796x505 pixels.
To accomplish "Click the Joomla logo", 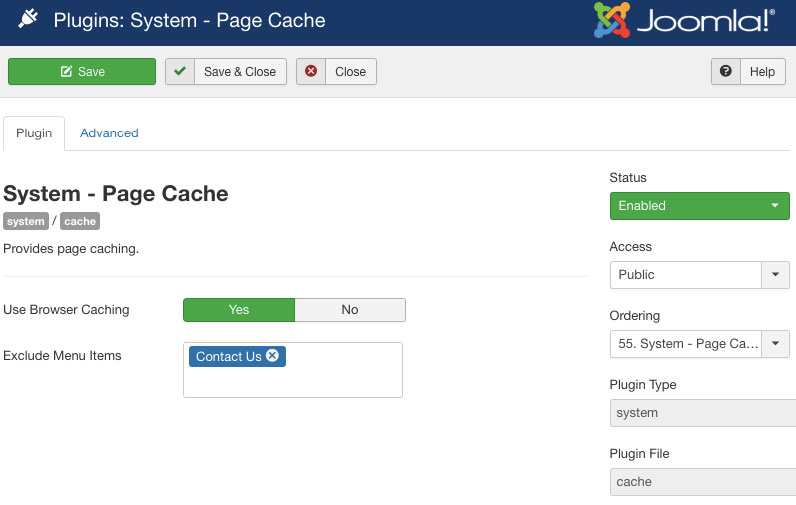I will click(684, 20).
